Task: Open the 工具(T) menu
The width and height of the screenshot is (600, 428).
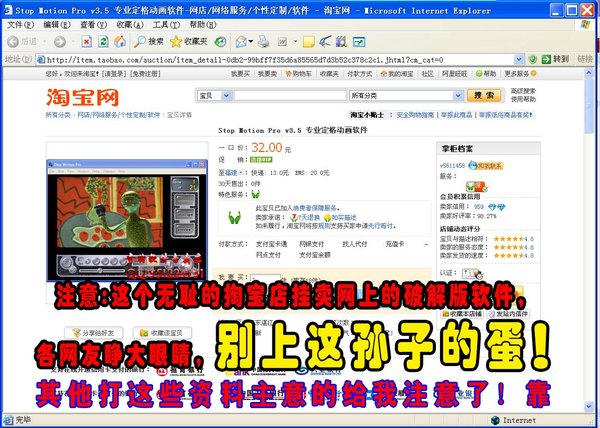Action: pos(166,25)
